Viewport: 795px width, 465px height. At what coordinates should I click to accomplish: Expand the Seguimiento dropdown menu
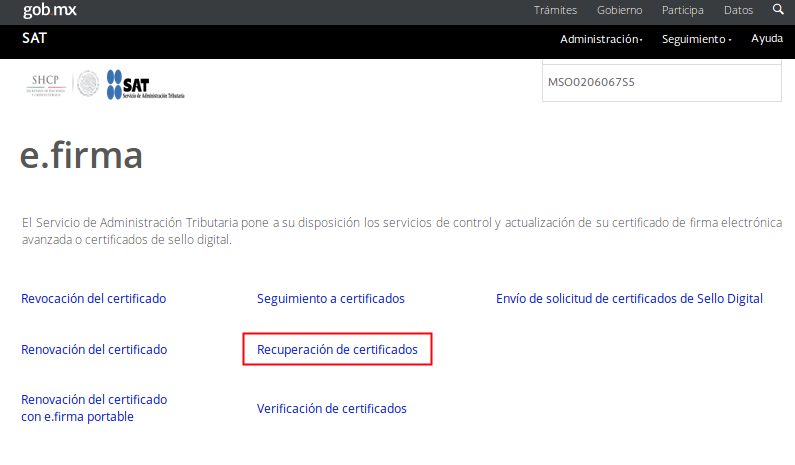click(x=696, y=39)
